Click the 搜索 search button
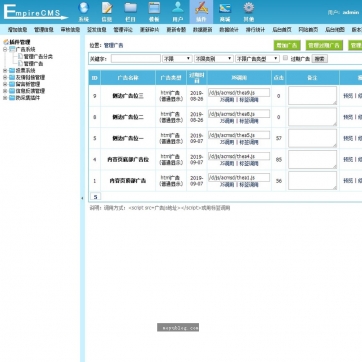This screenshot has width=362, height=362. point(319,59)
